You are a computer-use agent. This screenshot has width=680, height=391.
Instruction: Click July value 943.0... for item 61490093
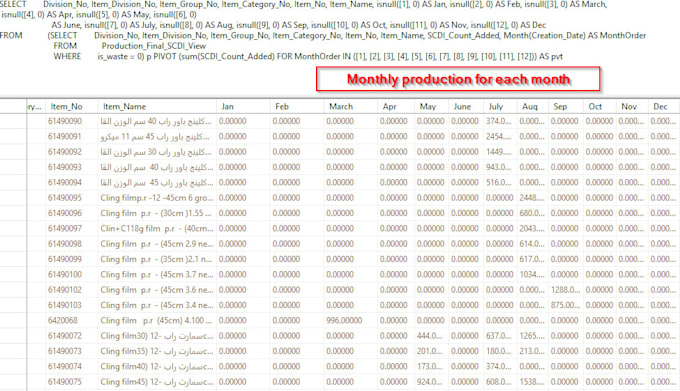[x=498, y=167]
